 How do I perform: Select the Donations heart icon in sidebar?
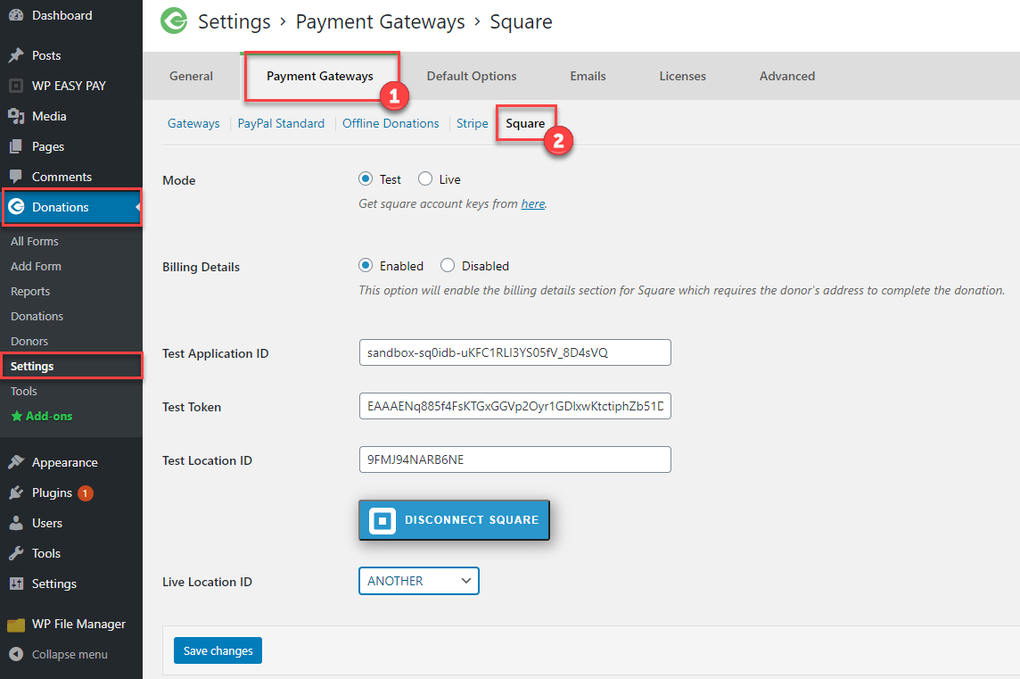16,207
